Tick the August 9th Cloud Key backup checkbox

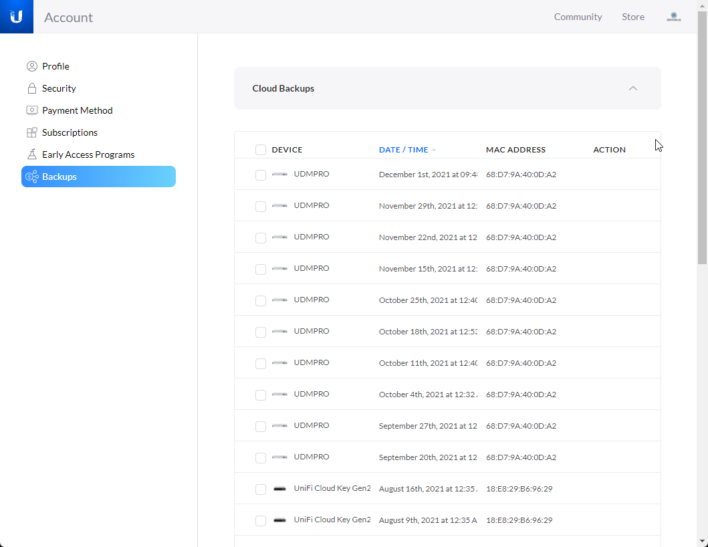pos(260,520)
